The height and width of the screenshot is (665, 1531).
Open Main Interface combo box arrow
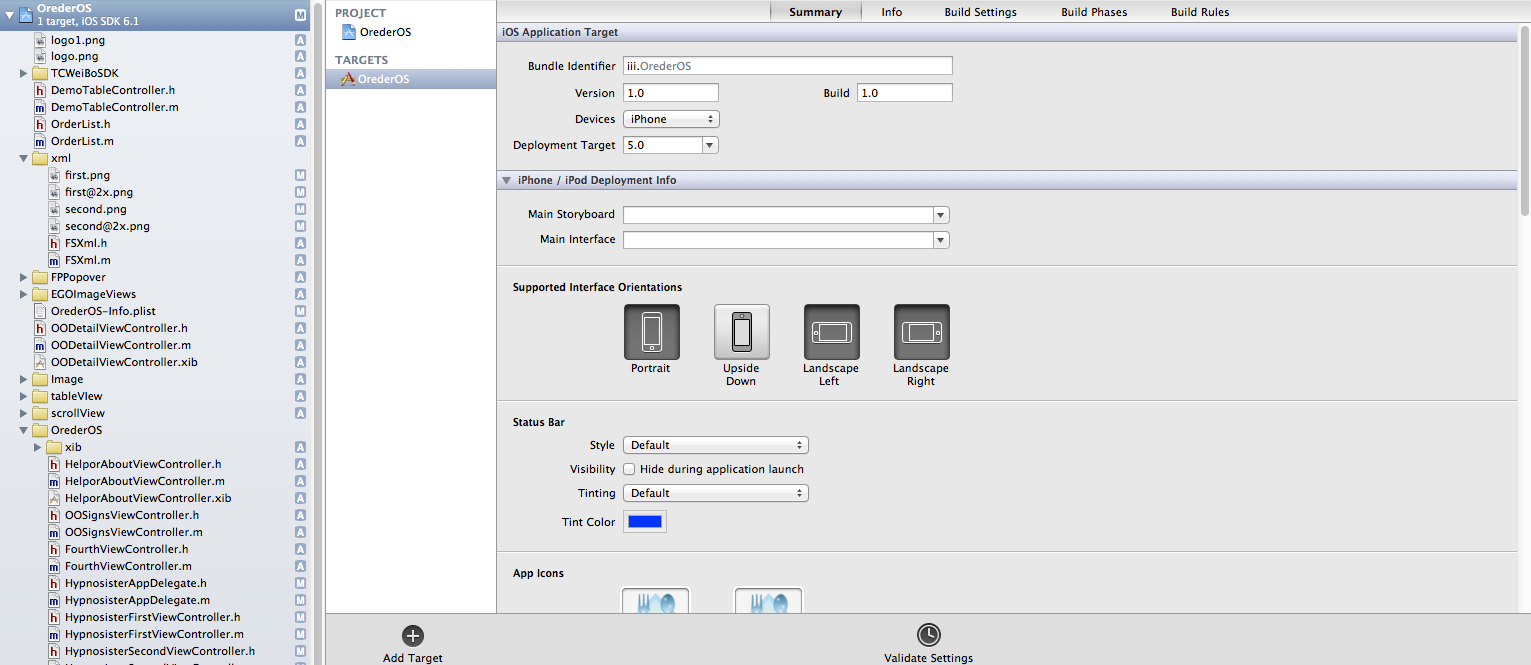coord(941,240)
